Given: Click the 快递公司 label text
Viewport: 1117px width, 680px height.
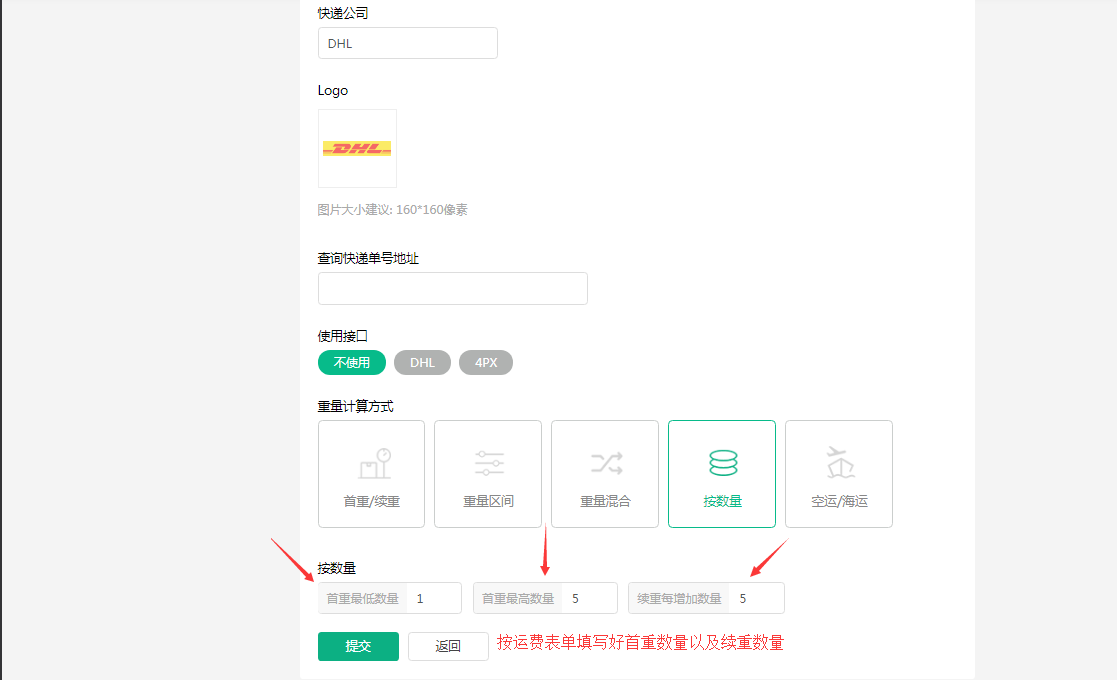Looking at the screenshot, I should tap(343, 13).
